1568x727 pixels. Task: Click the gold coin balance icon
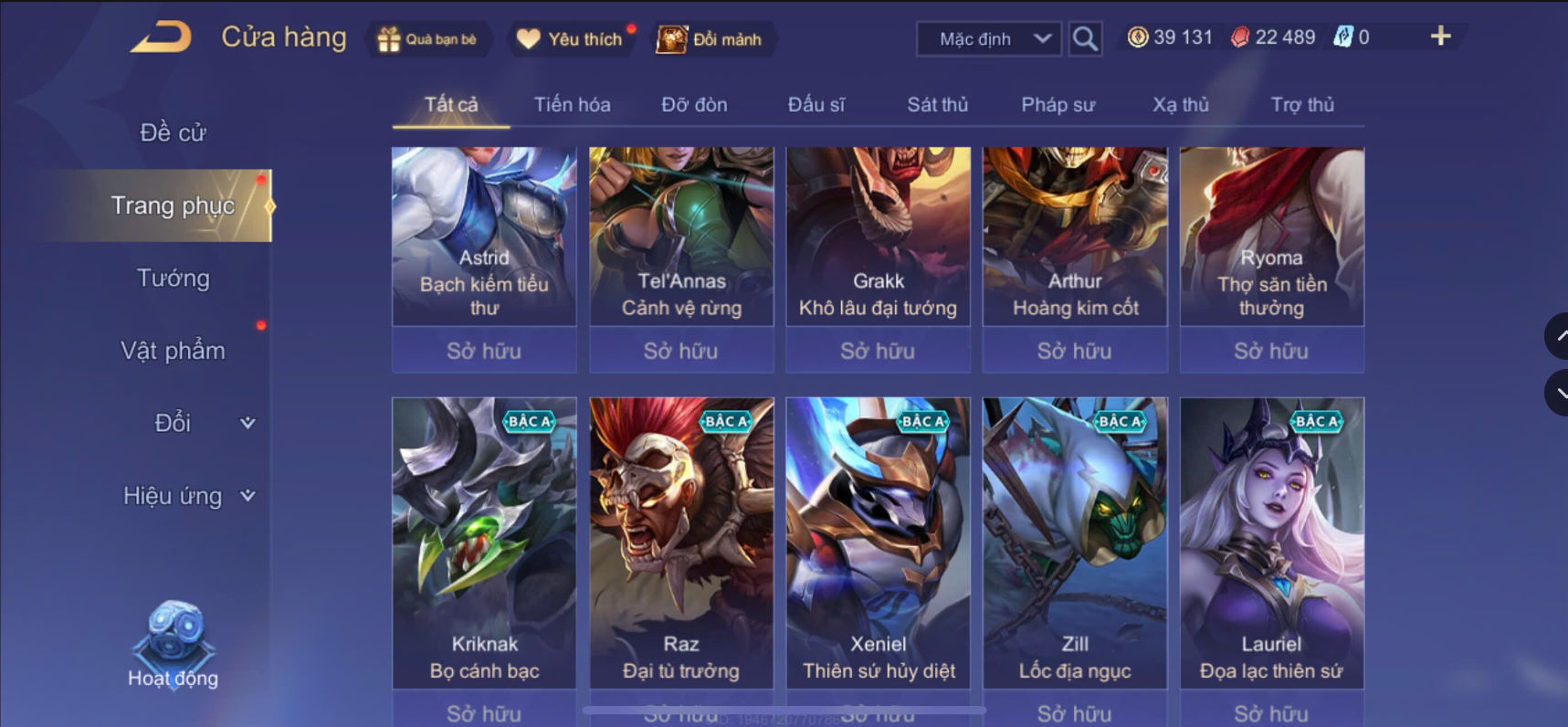click(1137, 37)
